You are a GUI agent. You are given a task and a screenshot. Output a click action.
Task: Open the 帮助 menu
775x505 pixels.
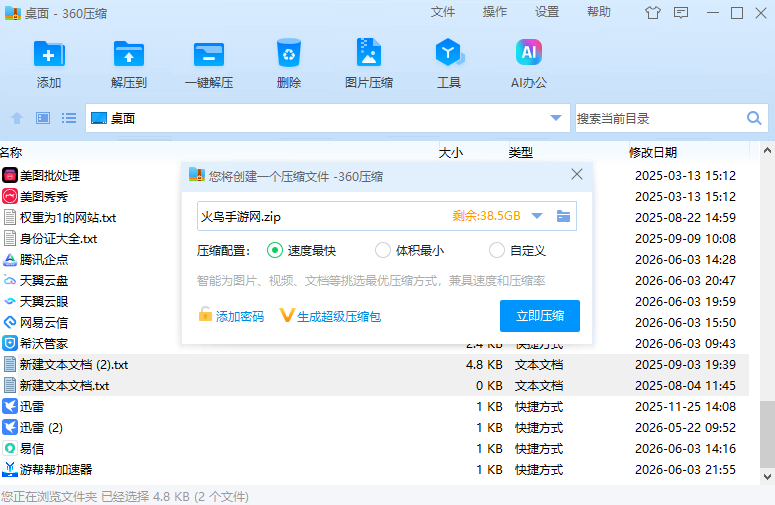click(599, 12)
